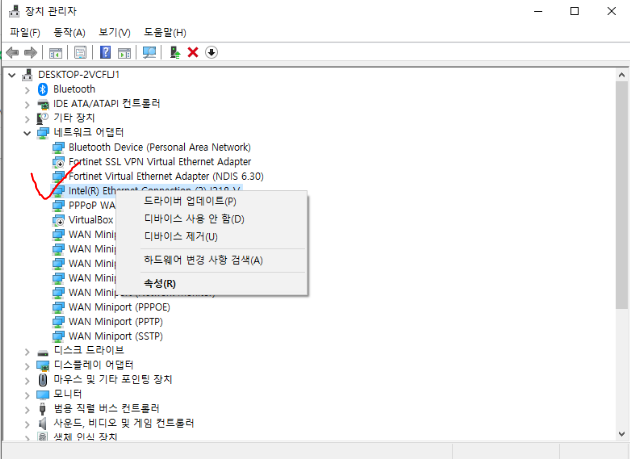Expand the 모니터 category
This screenshot has height=459, width=630.
[27, 395]
